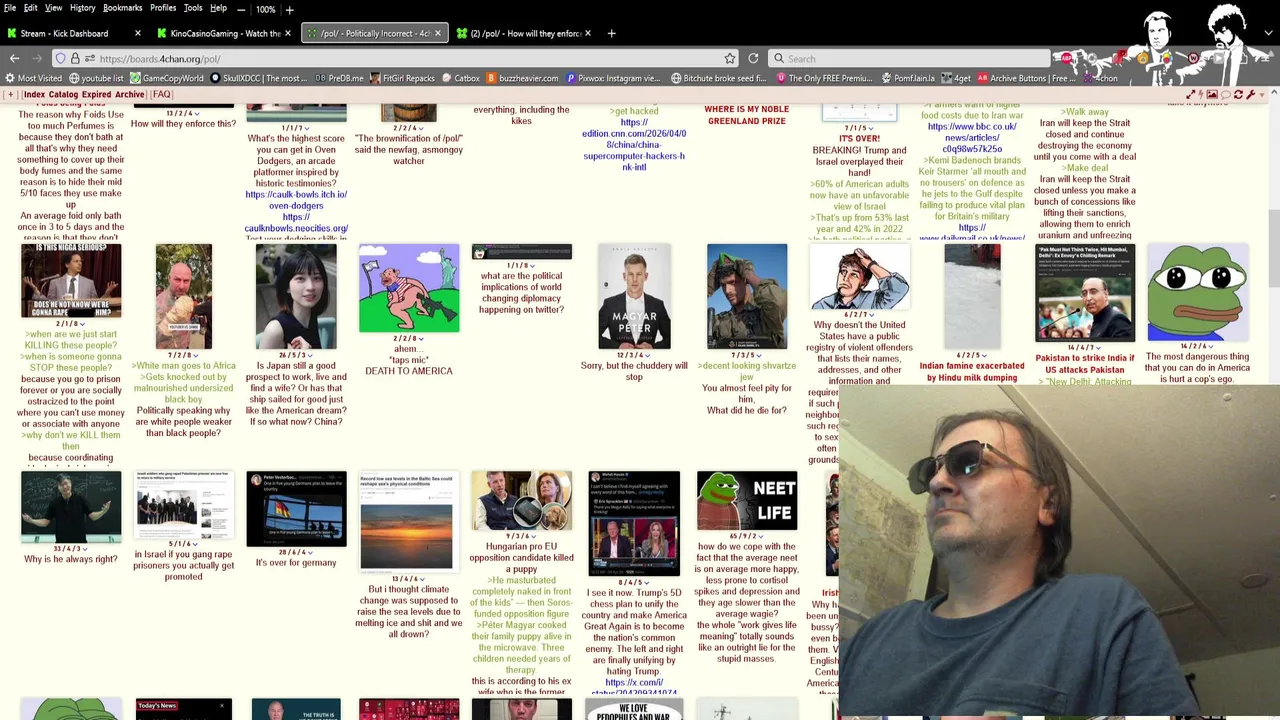Click the padlock site security icon

click(x=75, y=58)
